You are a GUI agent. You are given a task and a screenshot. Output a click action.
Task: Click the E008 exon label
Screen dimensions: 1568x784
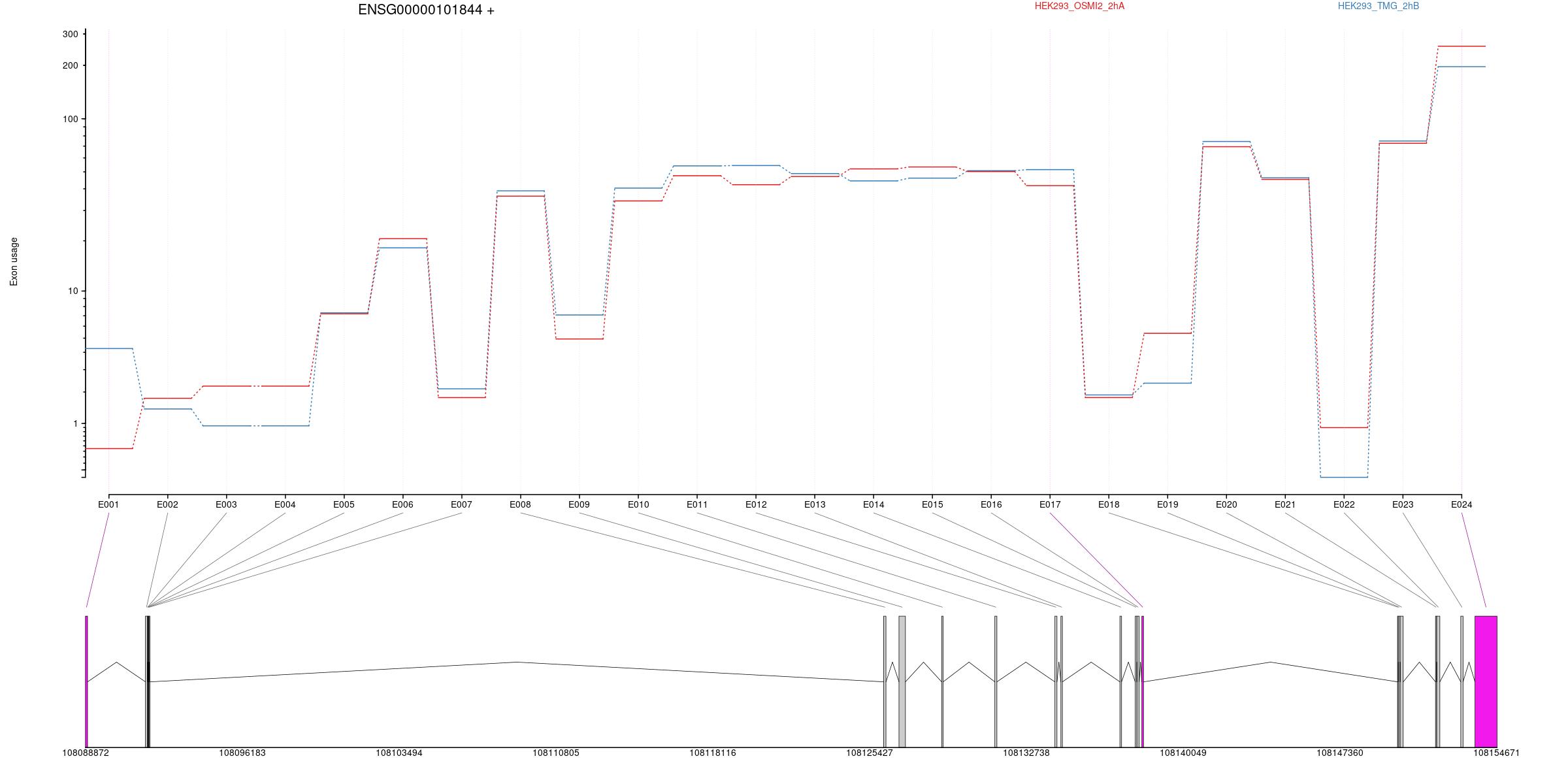[520, 504]
